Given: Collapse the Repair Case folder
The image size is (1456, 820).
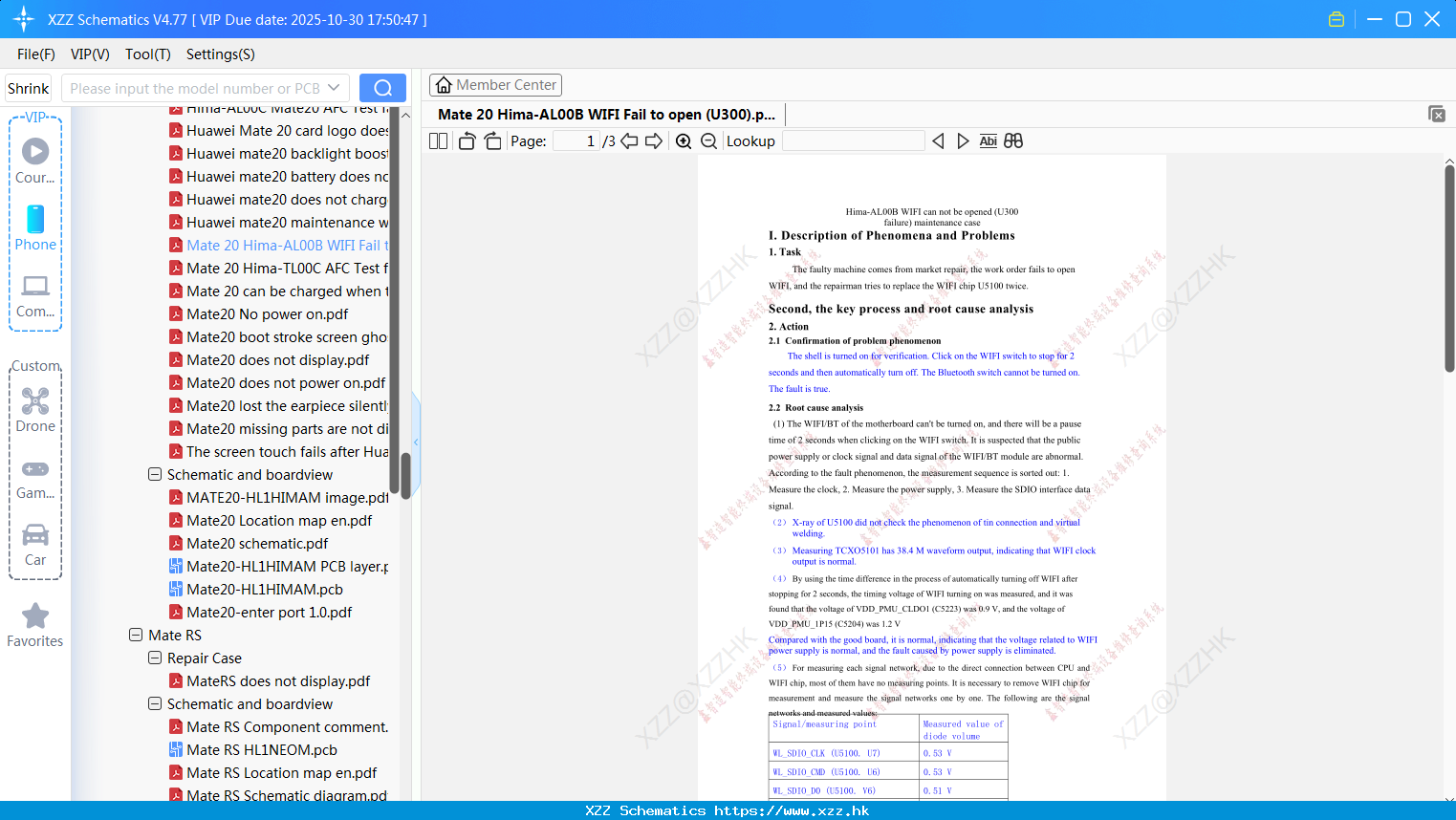Looking at the screenshot, I should [155, 658].
